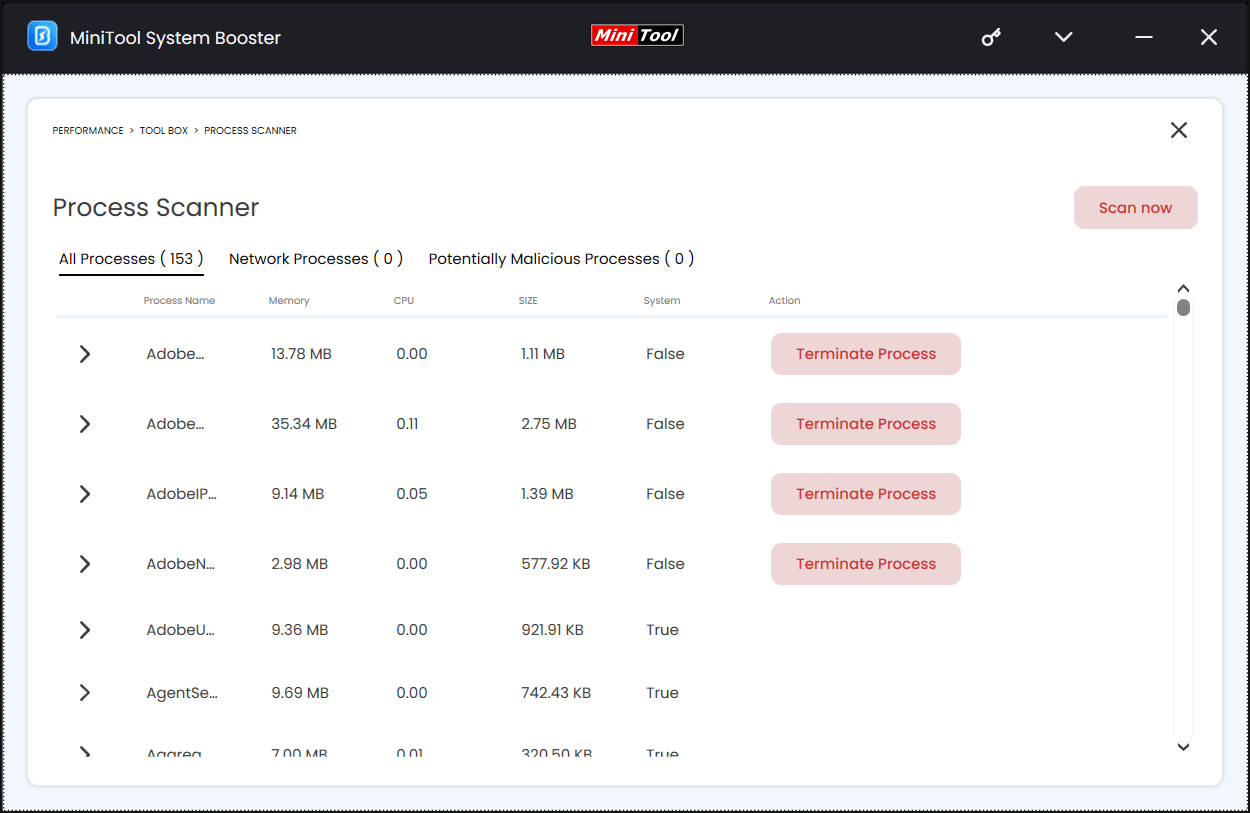Minimize the MiniTool System Booster window

click(1145, 37)
